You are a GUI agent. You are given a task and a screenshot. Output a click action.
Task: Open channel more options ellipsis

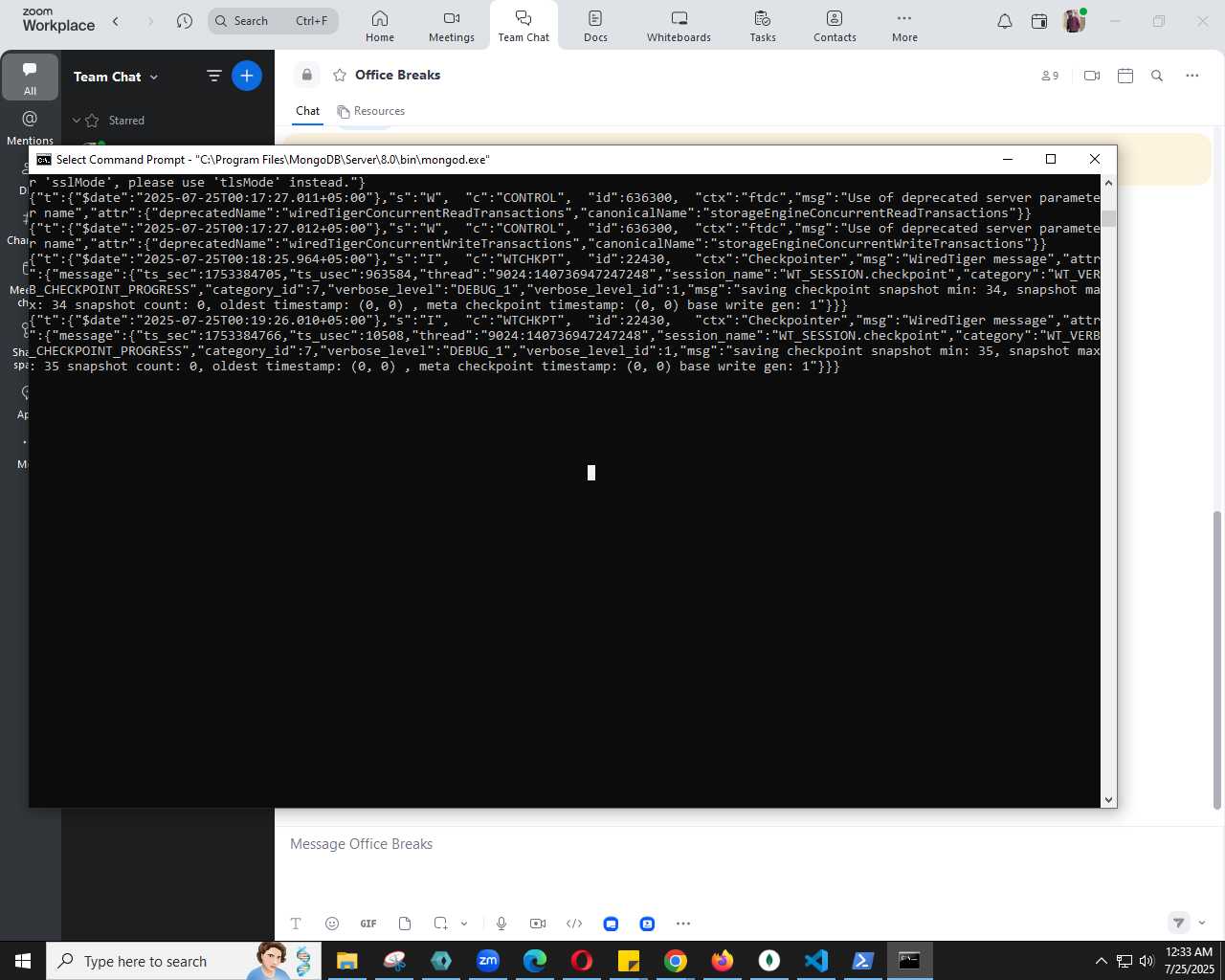click(1192, 76)
